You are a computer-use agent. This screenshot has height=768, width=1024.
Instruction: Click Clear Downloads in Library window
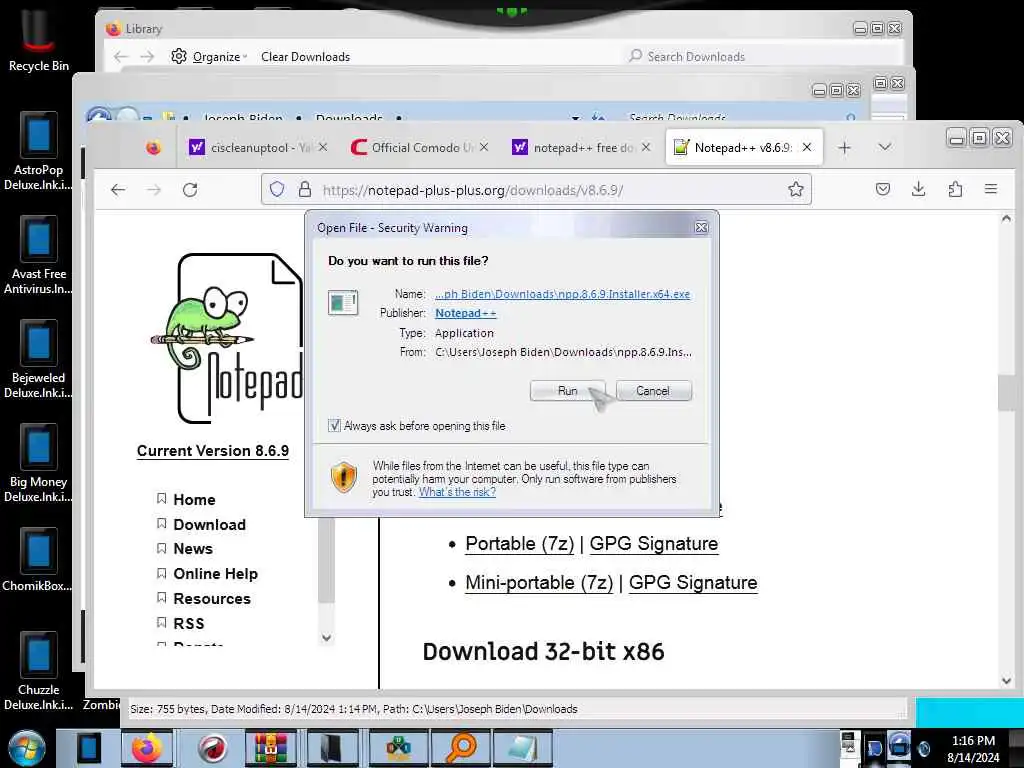tap(306, 57)
